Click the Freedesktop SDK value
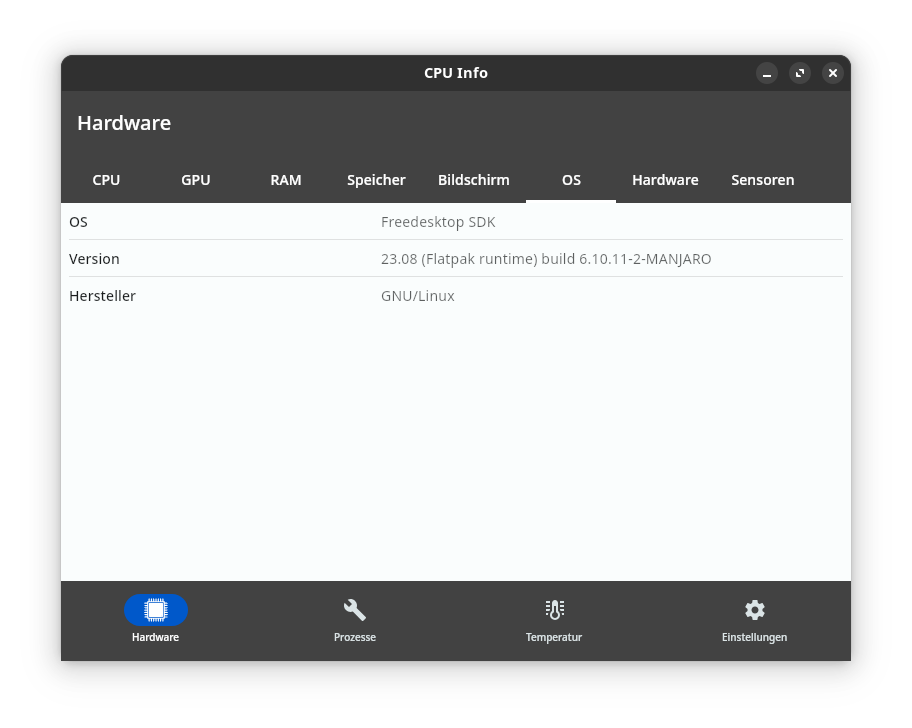The height and width of the screenshot is (728, 912). [x=438, y=222]
